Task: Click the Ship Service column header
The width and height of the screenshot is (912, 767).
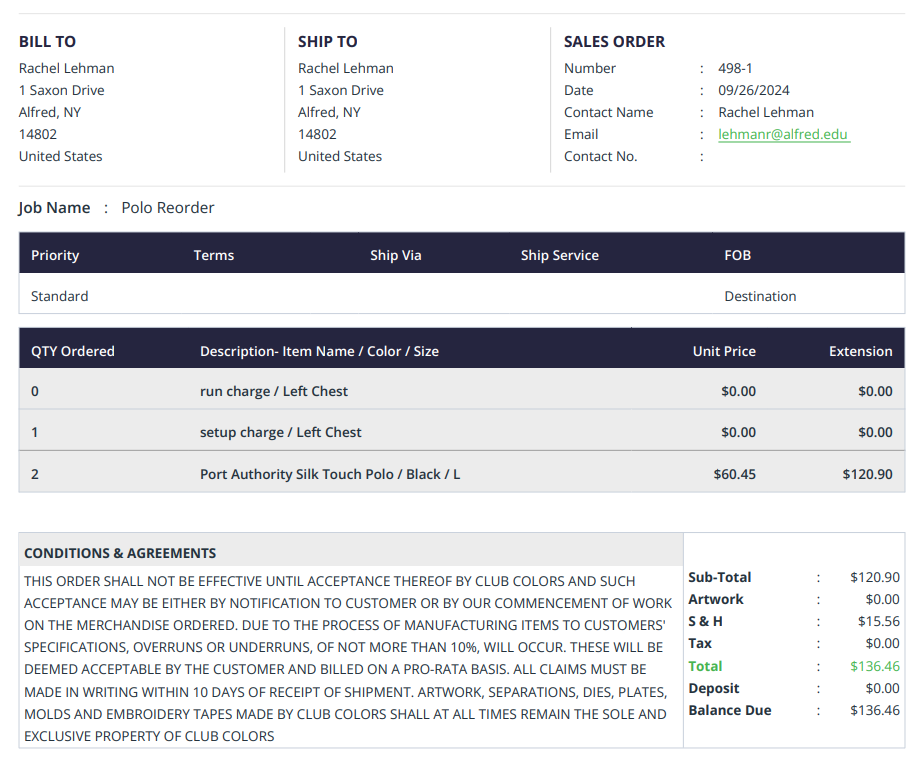Action: pyautogui.click(x=559, y=255)
